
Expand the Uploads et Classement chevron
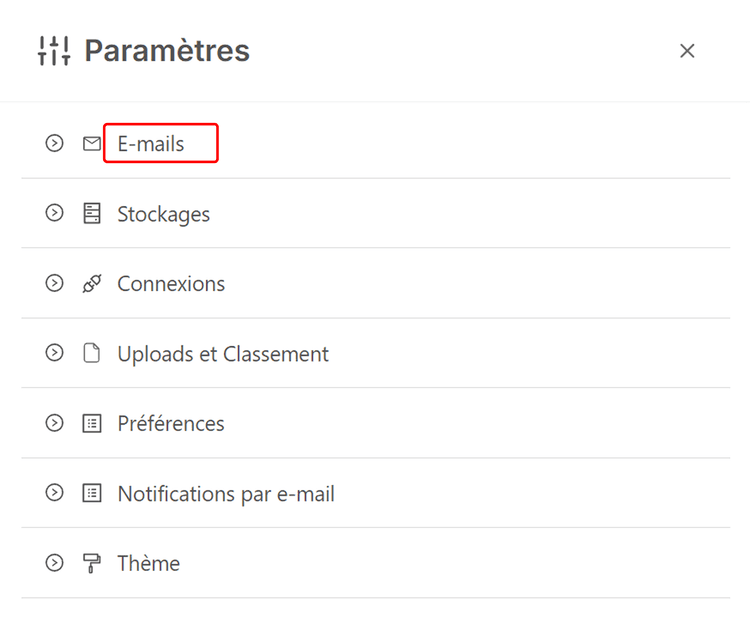[54, 354]
